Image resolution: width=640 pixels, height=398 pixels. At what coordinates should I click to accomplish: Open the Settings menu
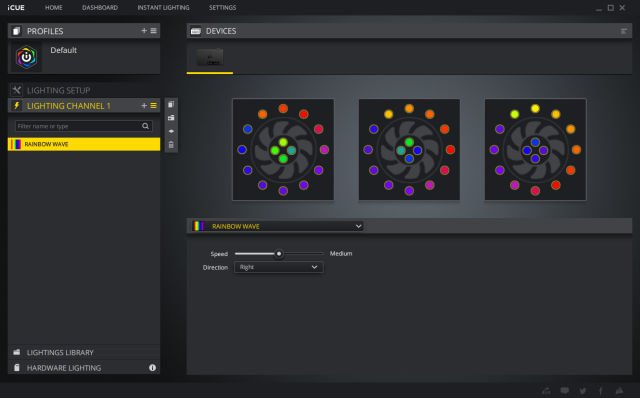[x=222, y=8]
